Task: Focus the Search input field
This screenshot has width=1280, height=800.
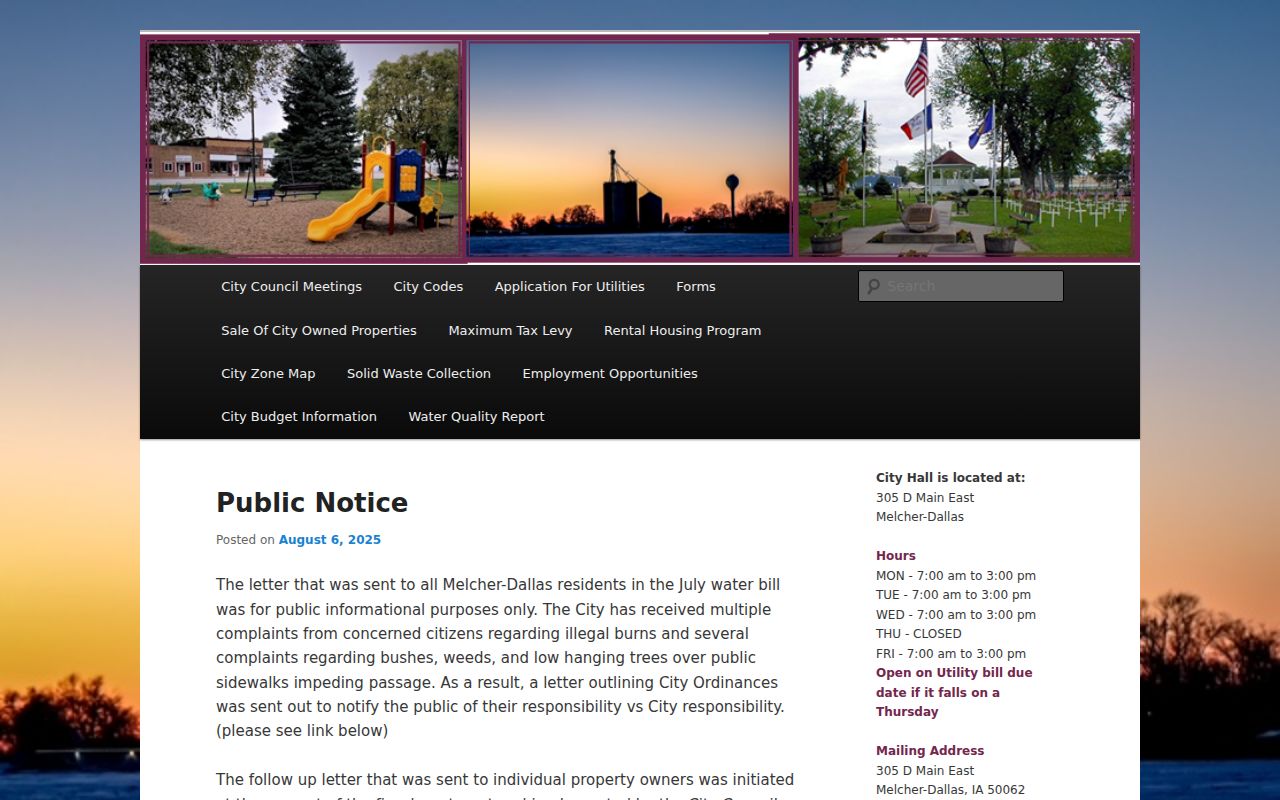Action: [961, 286]
